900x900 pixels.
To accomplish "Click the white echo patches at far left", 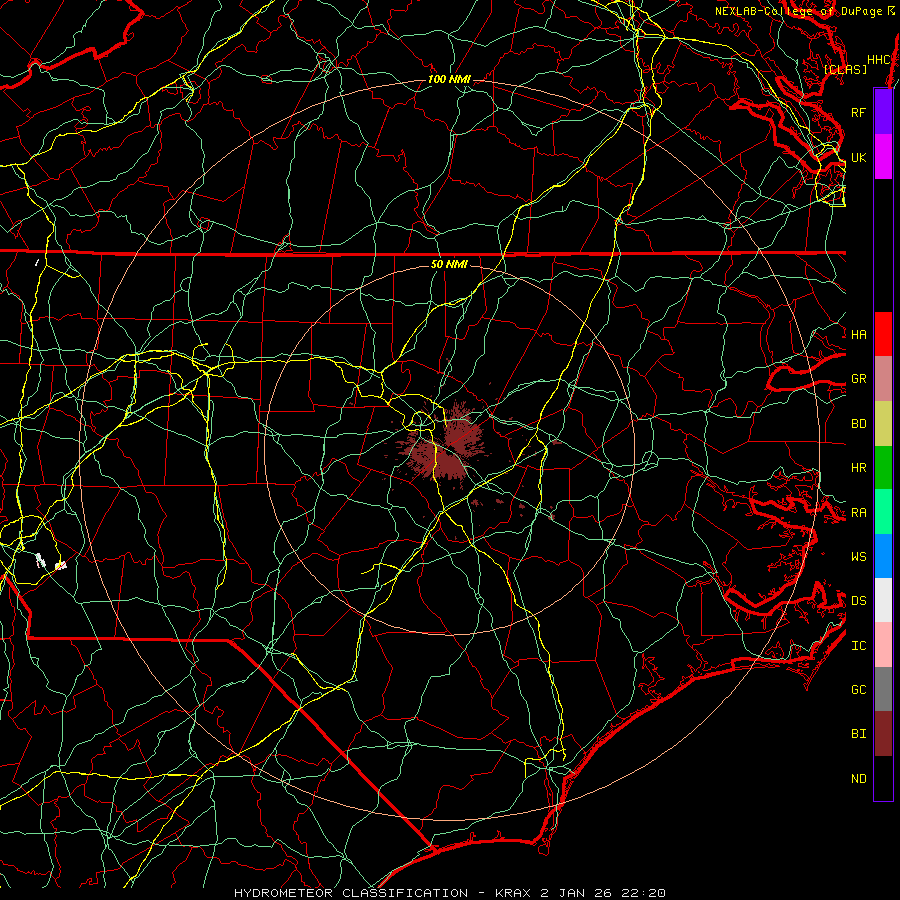I will 50,561.
